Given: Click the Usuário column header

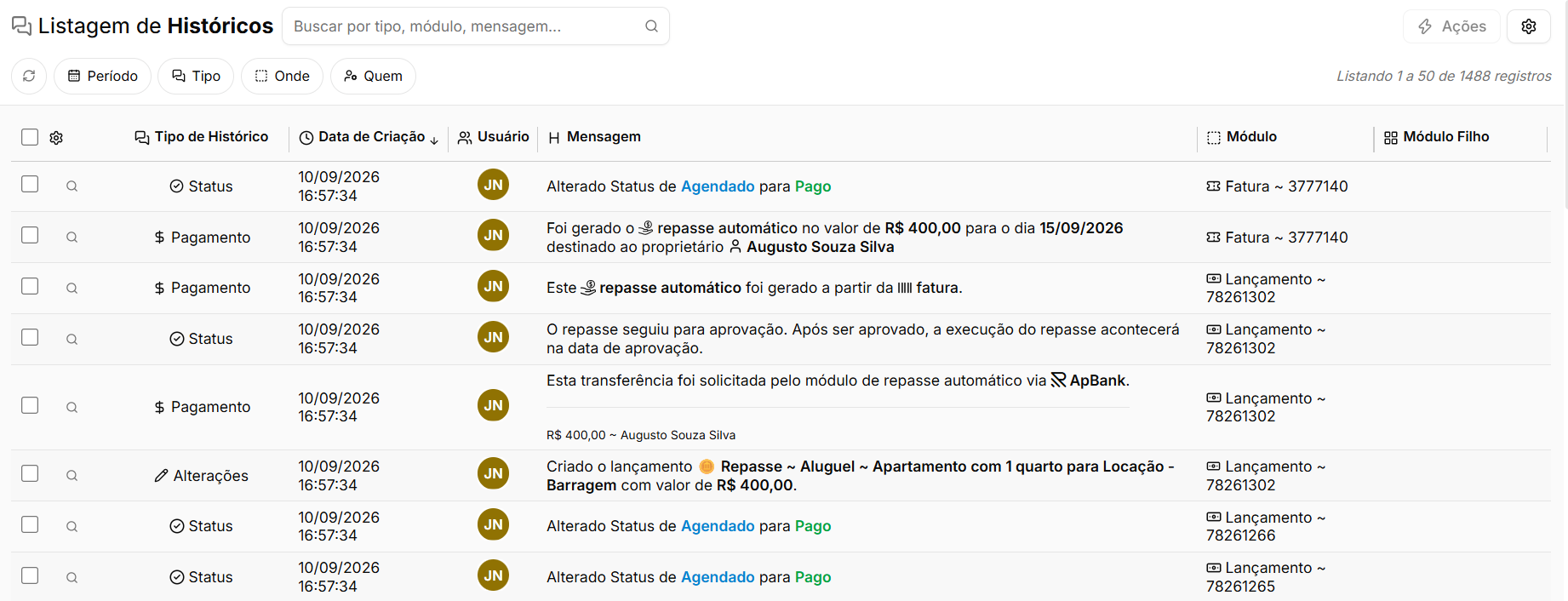Looking at the screenshot, I should click(494, 137).
